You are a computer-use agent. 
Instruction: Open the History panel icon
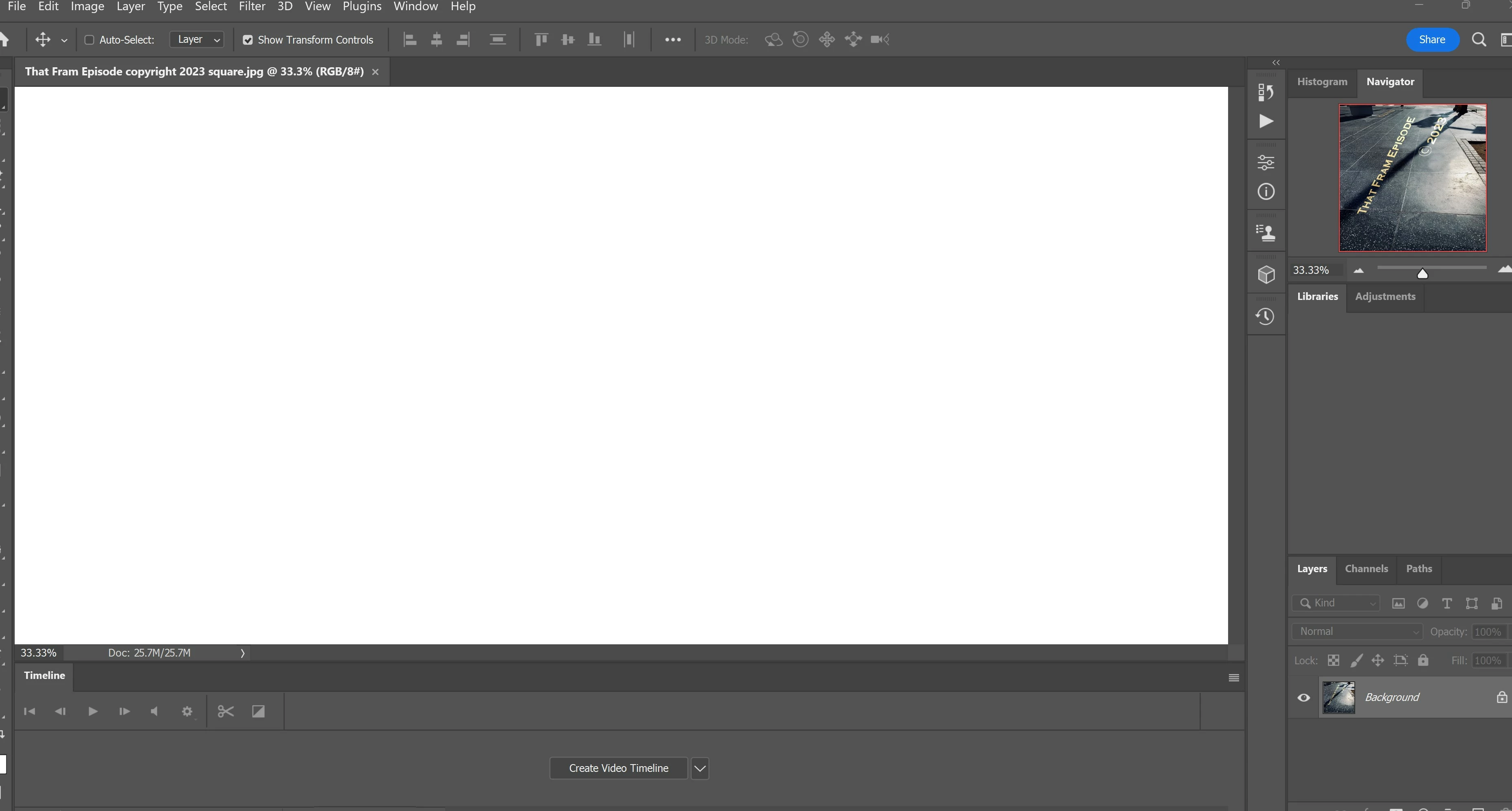[1266, 317]
